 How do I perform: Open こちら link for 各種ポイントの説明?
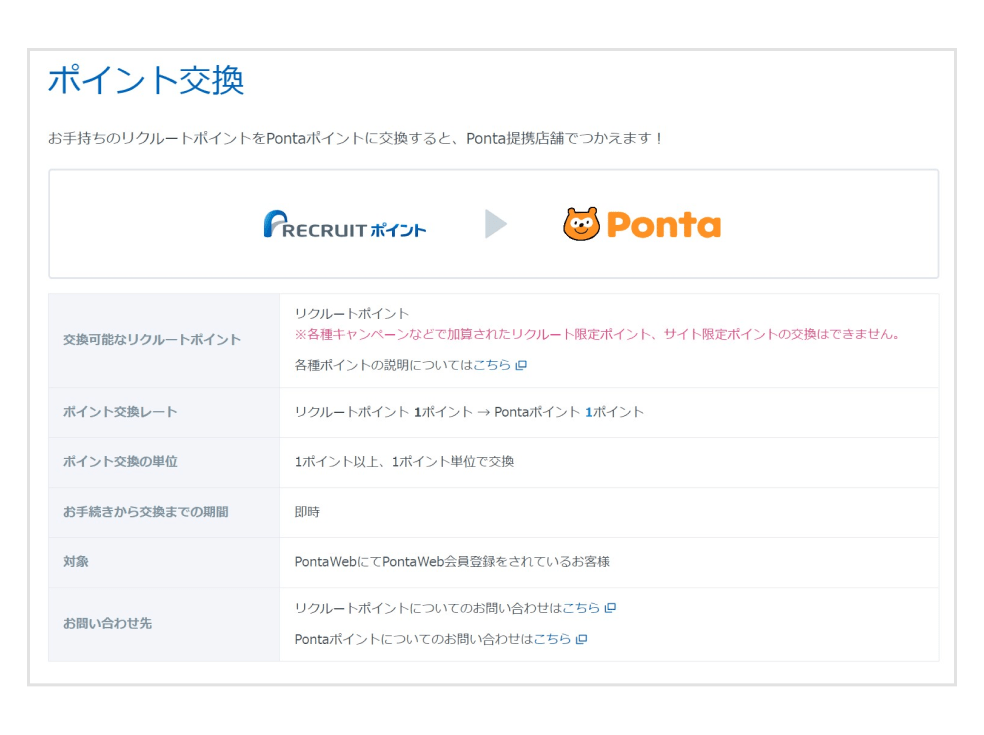492,365
